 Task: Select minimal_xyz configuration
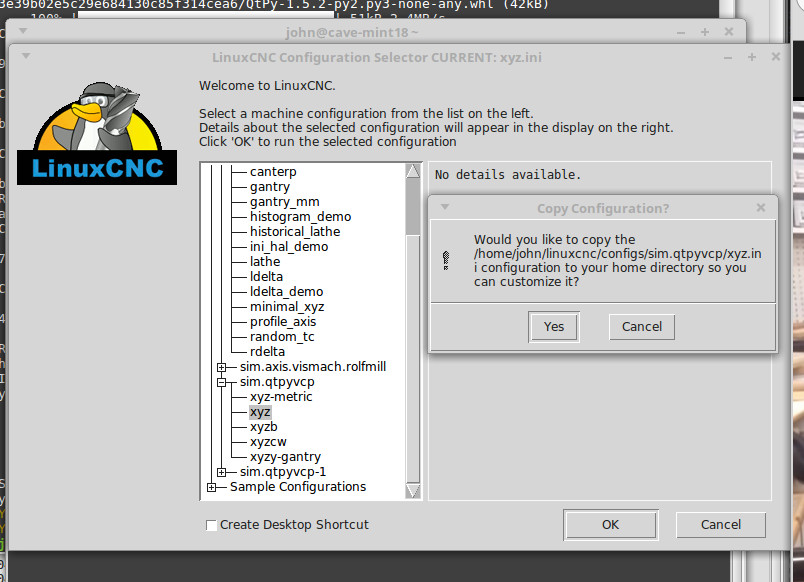287,307
